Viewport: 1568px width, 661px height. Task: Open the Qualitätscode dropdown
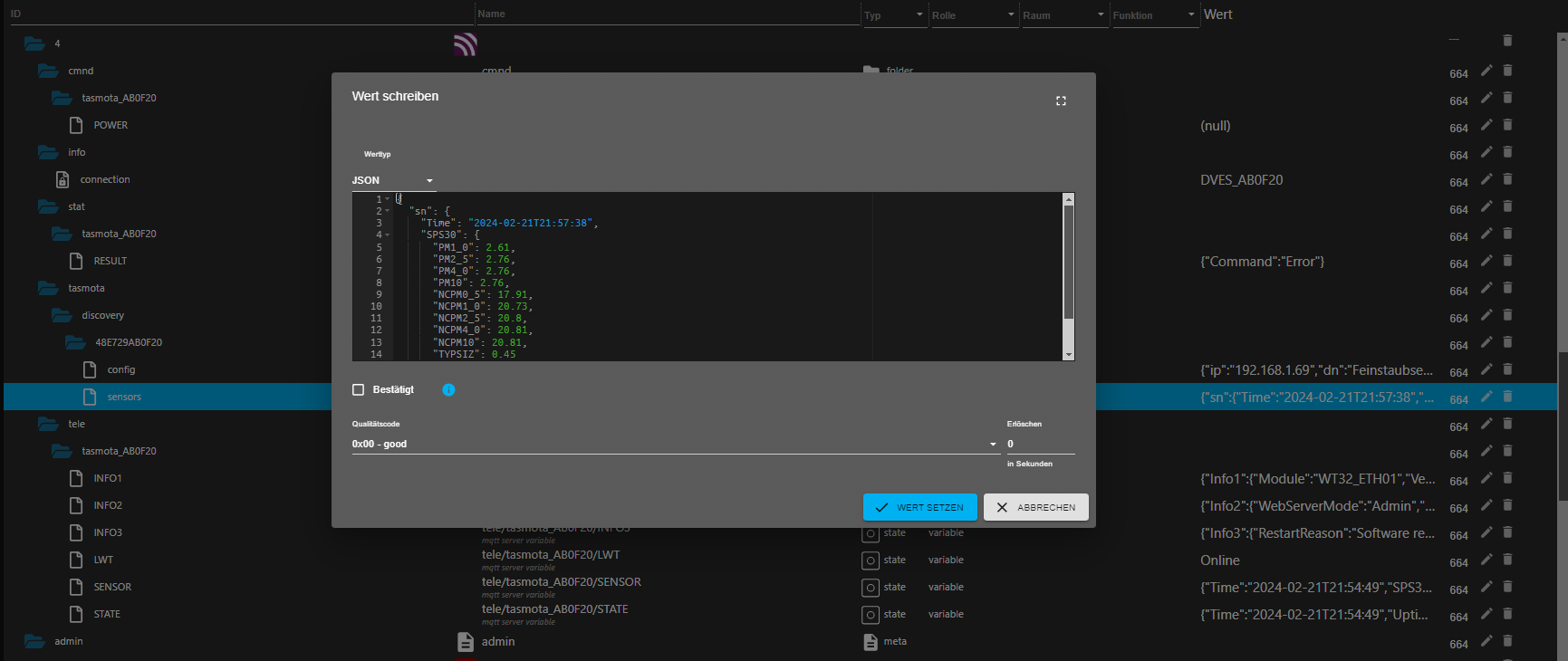pos(675,444)
